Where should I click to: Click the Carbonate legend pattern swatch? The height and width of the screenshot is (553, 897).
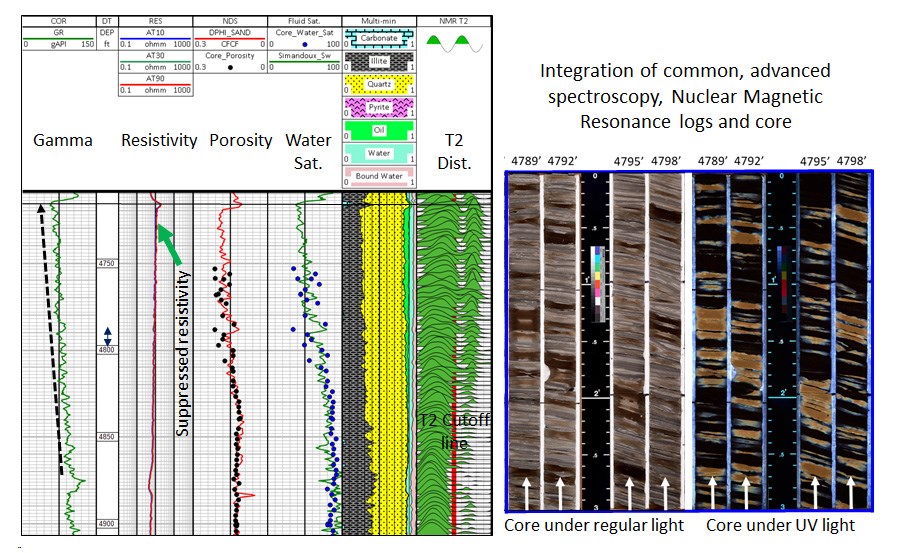click(377, 39)
